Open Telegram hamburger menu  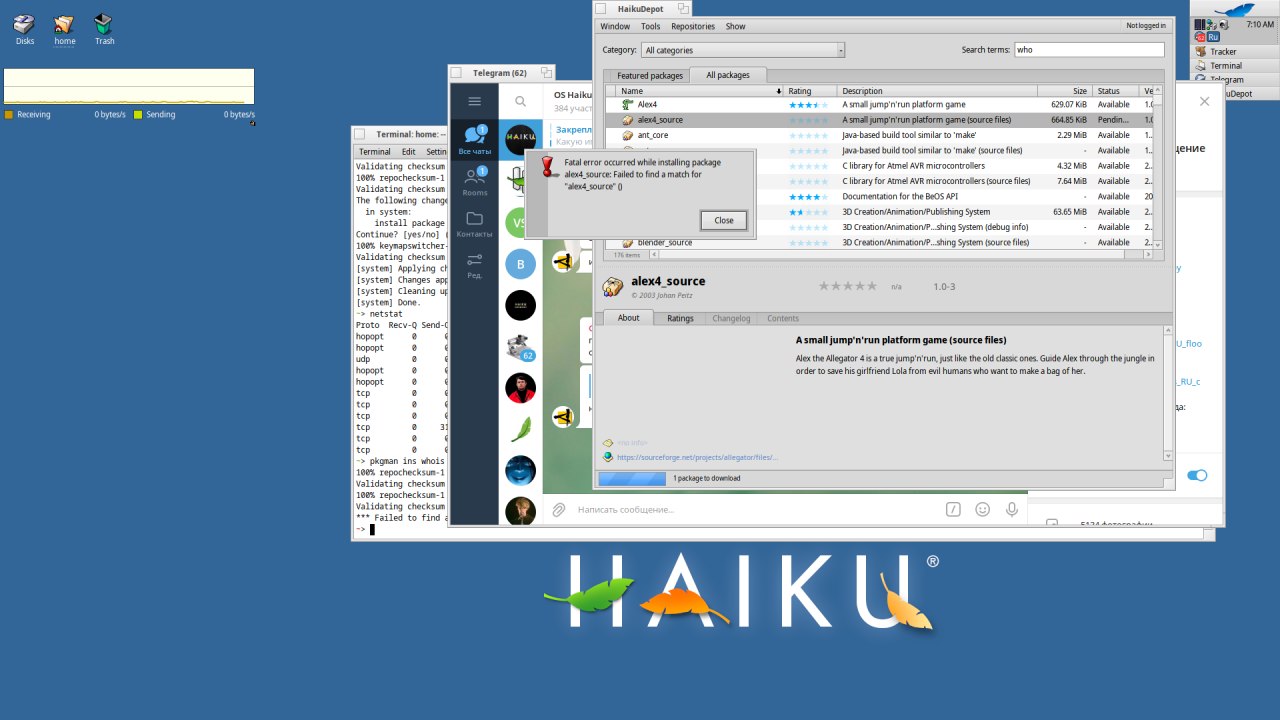474,101
